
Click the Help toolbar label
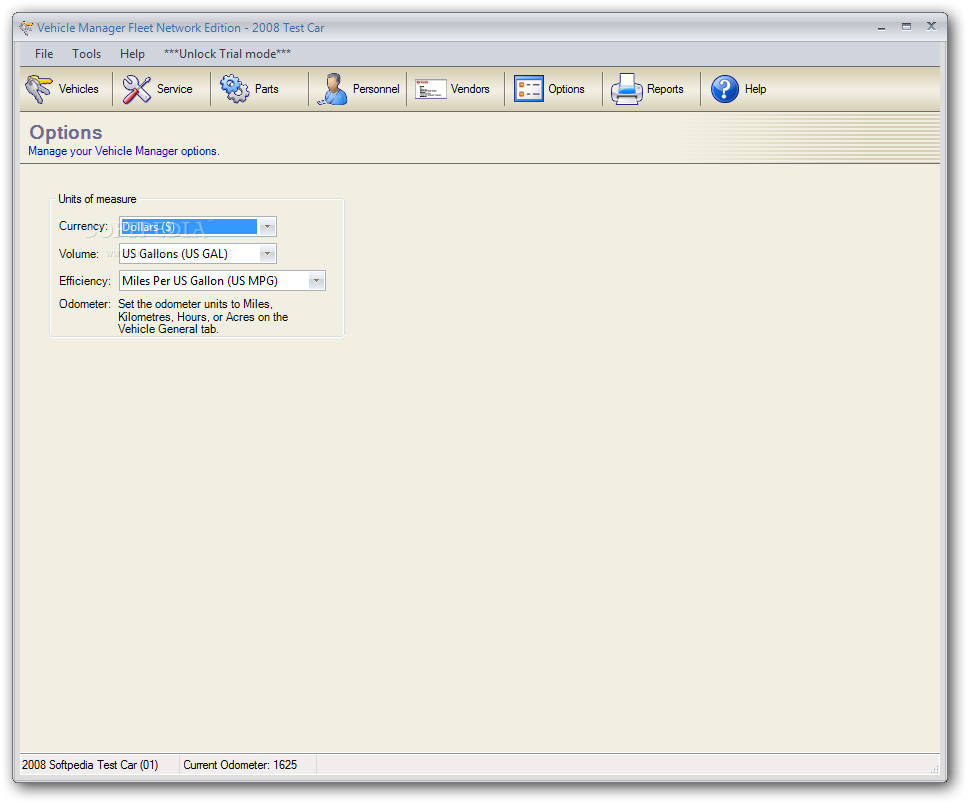pyautogui.click(x=755, y=89)
